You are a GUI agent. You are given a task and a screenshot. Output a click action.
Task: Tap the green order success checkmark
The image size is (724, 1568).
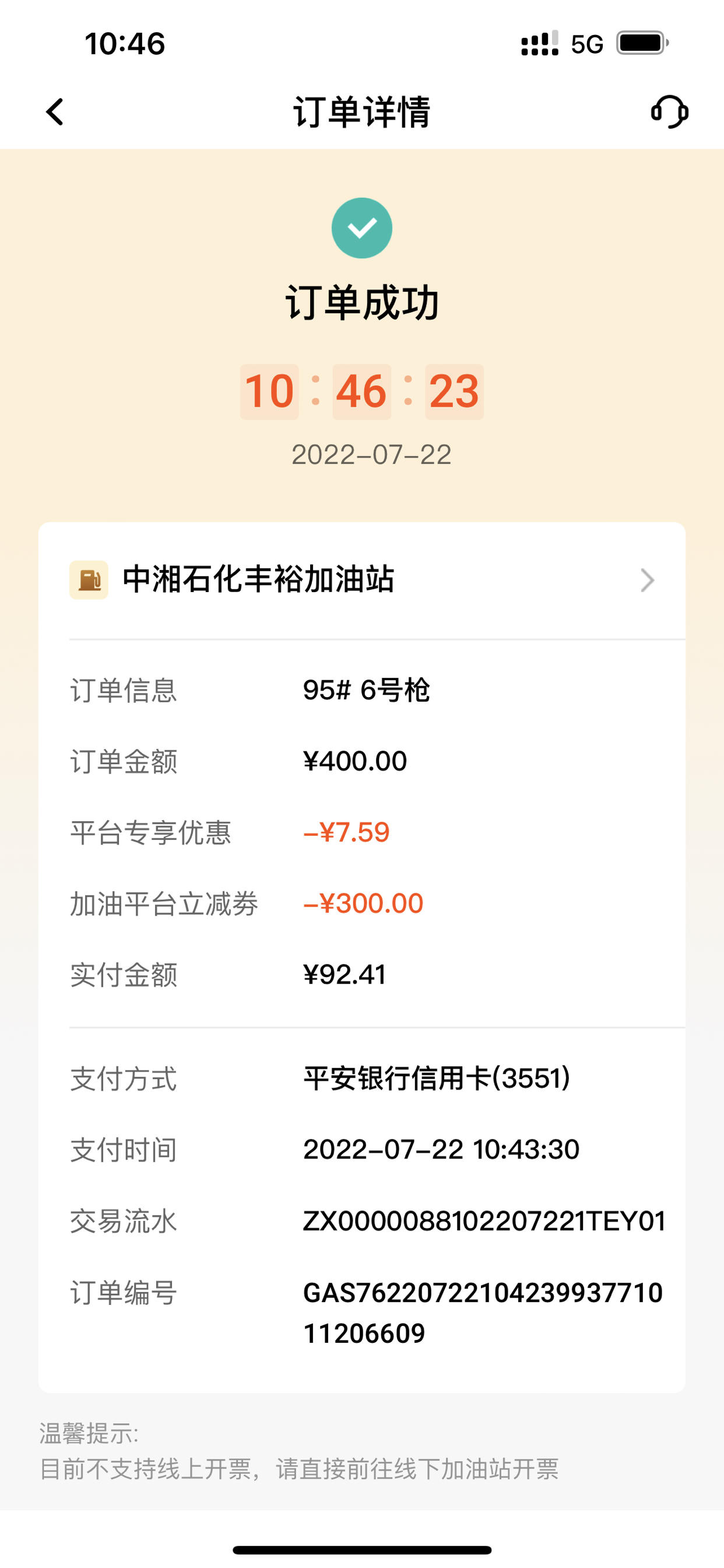pos(362,228)
